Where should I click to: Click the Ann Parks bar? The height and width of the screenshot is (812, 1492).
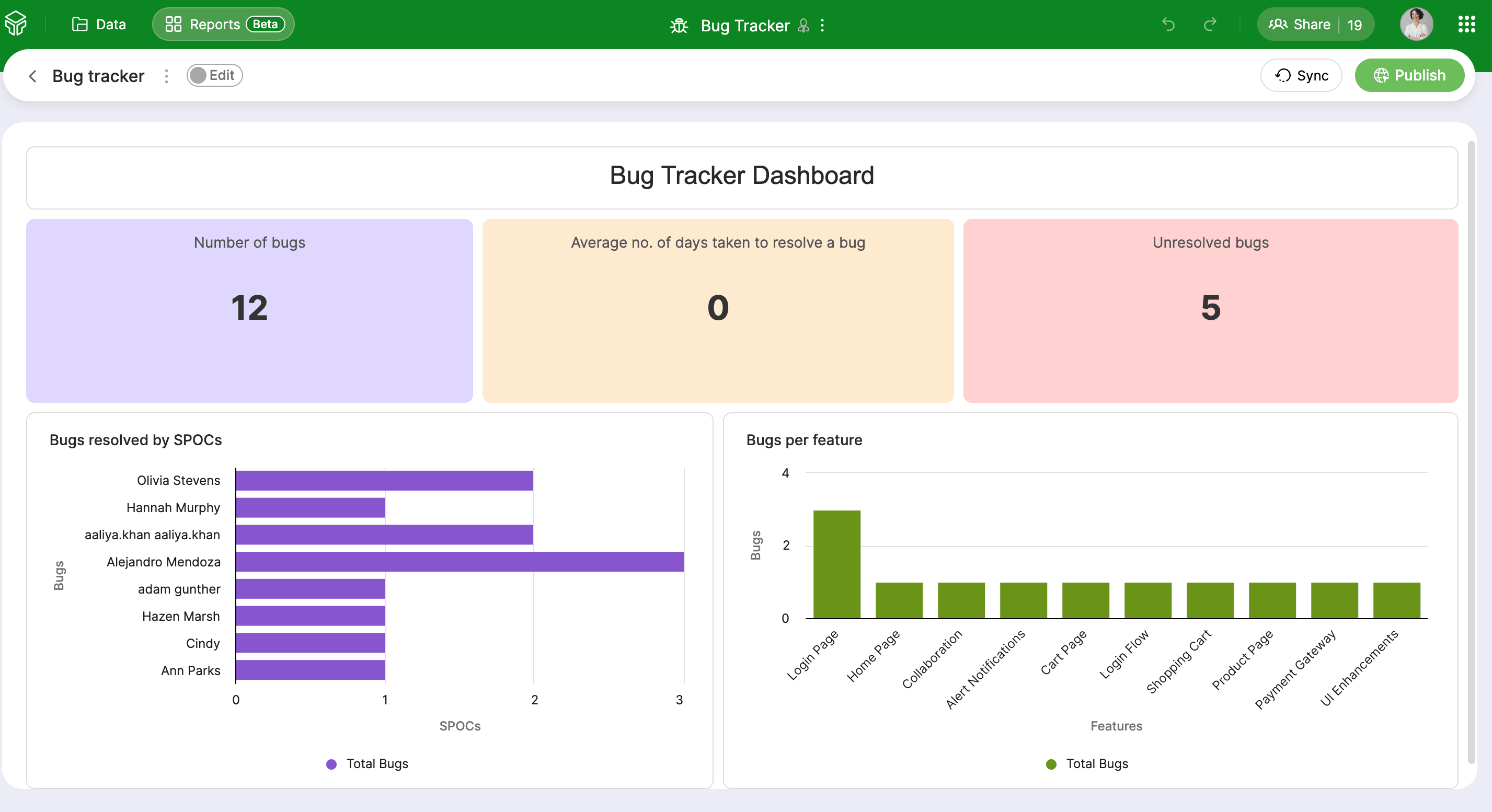pyautogui.click(x=311, y=670)
